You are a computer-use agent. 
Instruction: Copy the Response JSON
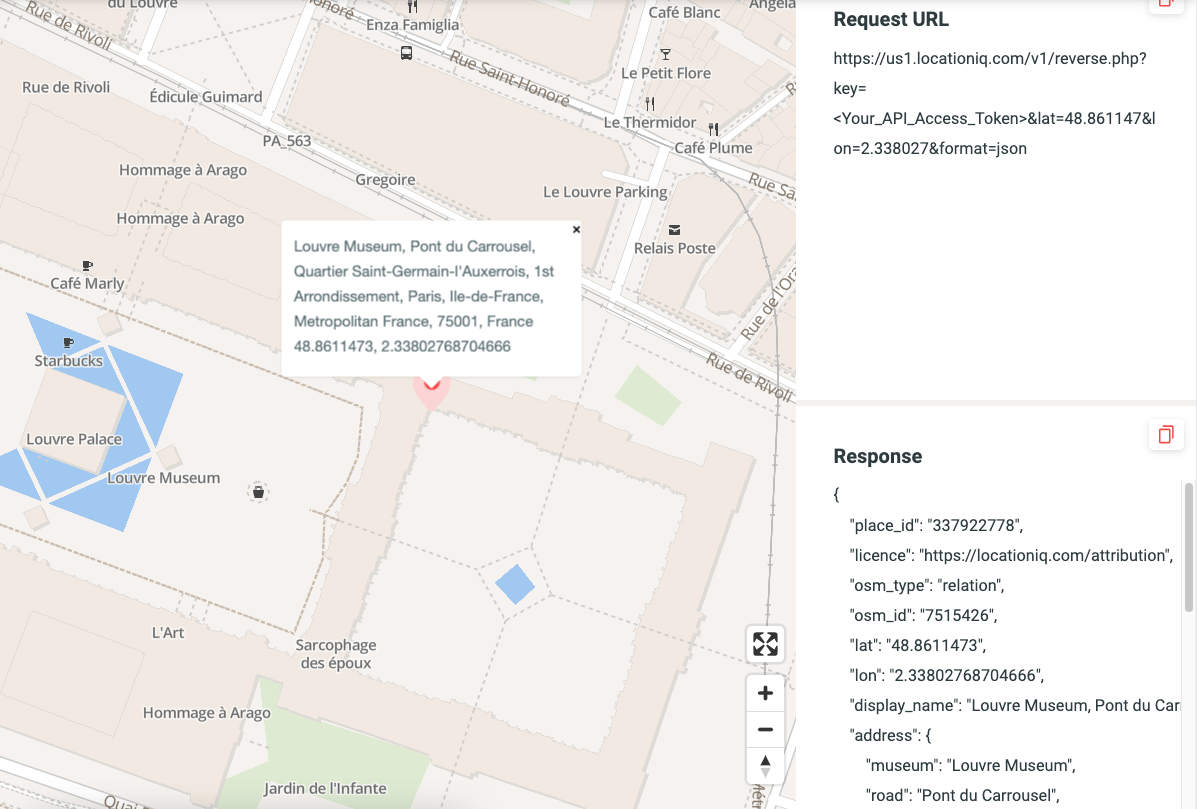[x=1166, y=434]
